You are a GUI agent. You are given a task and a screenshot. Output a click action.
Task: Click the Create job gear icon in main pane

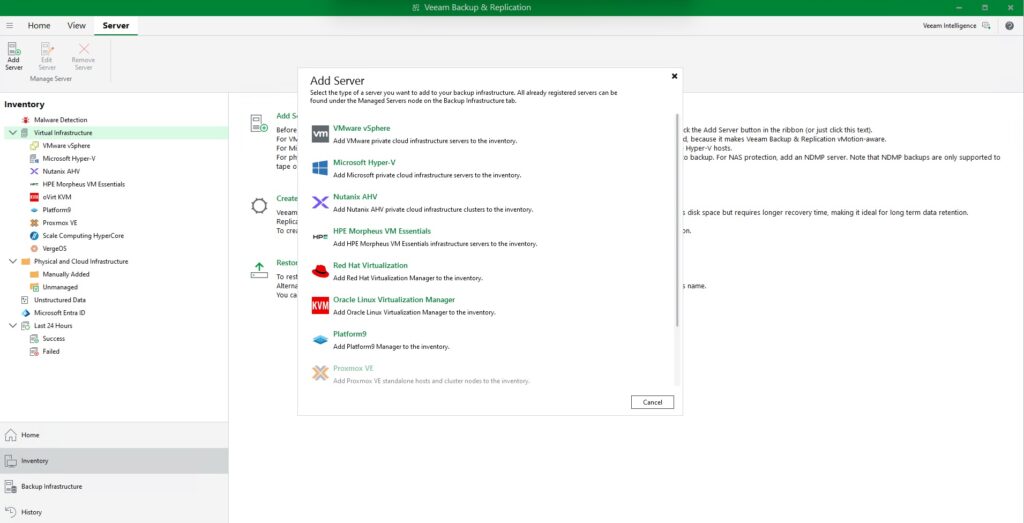tap(259, 206)
